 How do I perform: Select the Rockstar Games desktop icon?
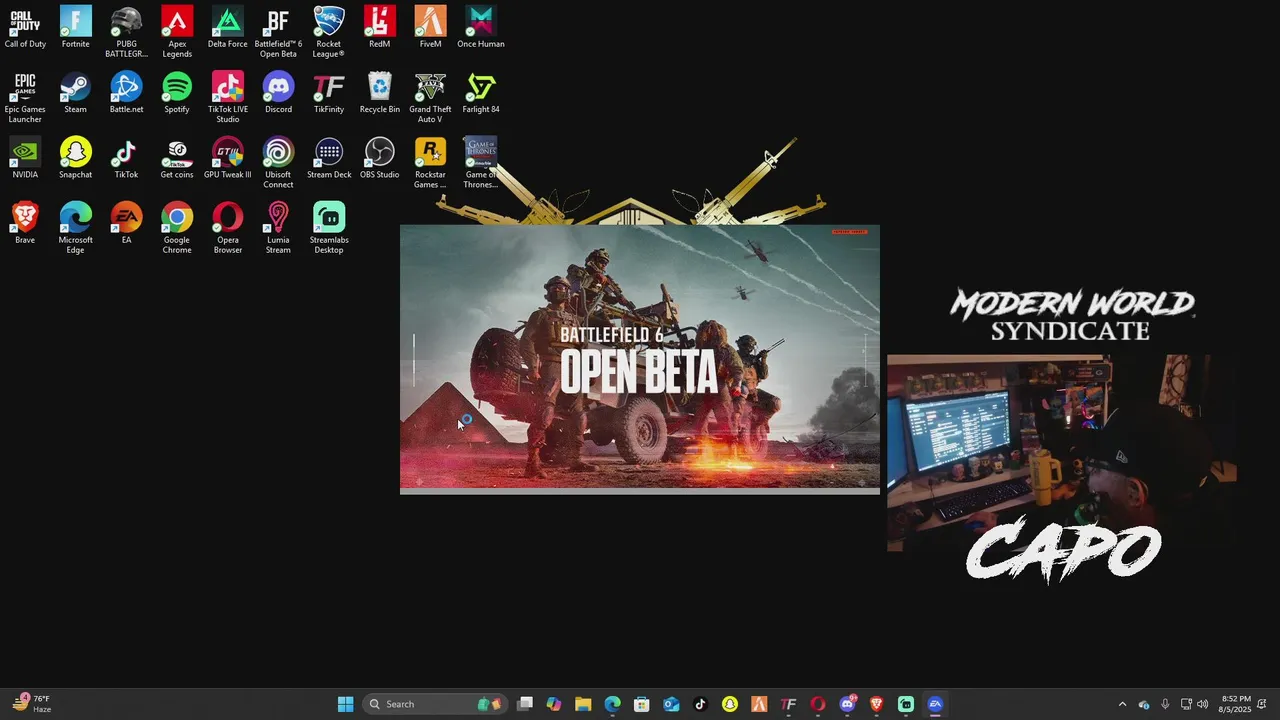(430, 162)
